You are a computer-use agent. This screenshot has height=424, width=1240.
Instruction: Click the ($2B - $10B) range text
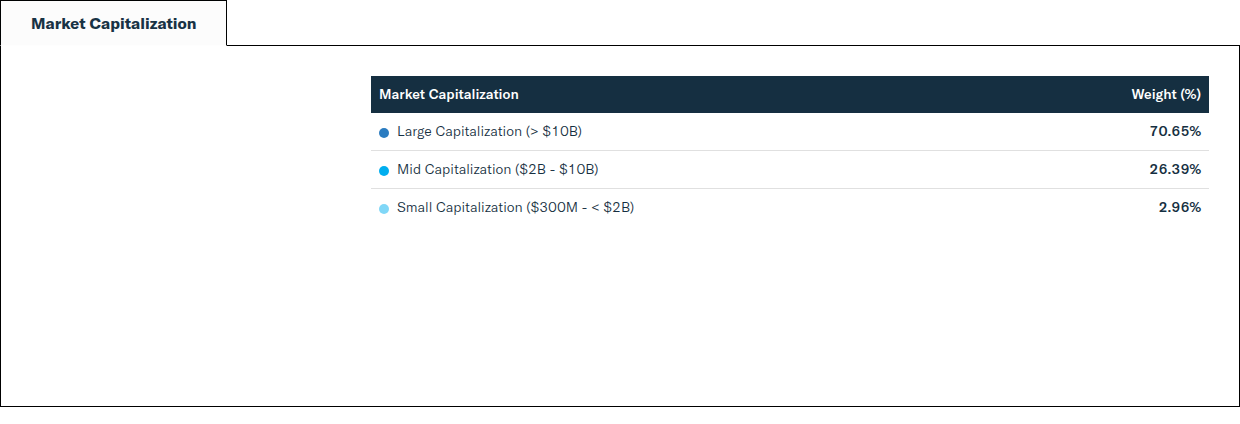(x=557, y=169)
